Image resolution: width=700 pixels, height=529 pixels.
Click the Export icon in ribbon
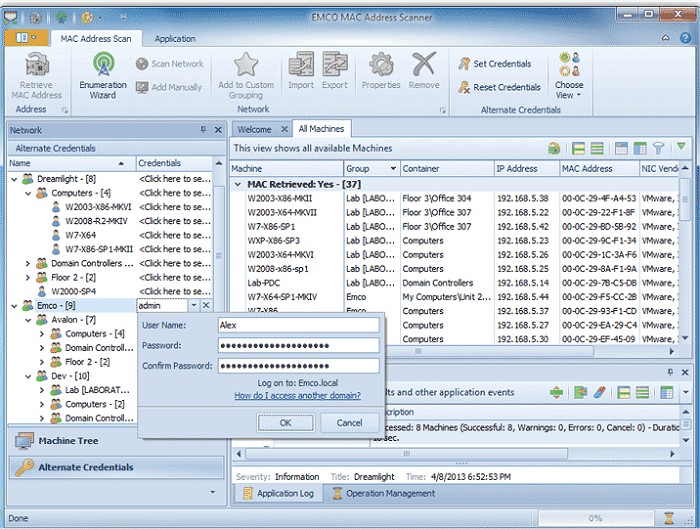335,65
